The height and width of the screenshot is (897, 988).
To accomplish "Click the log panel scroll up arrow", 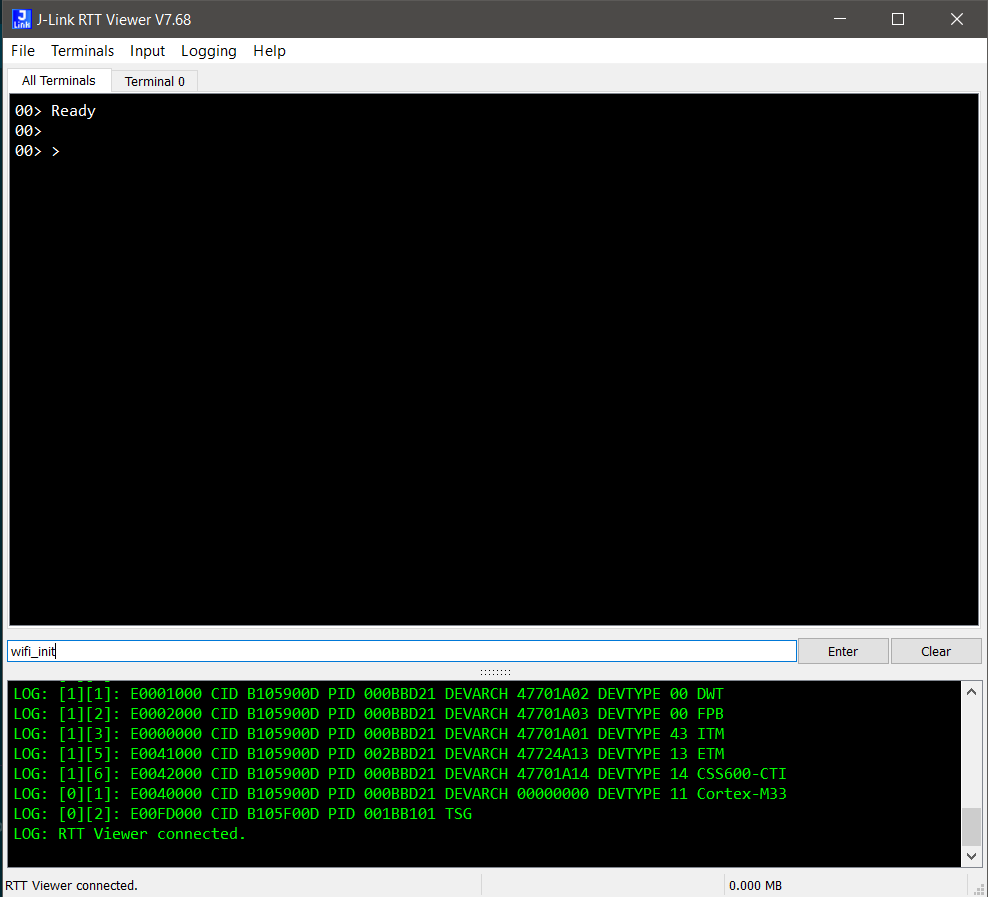I will (970, 691).
